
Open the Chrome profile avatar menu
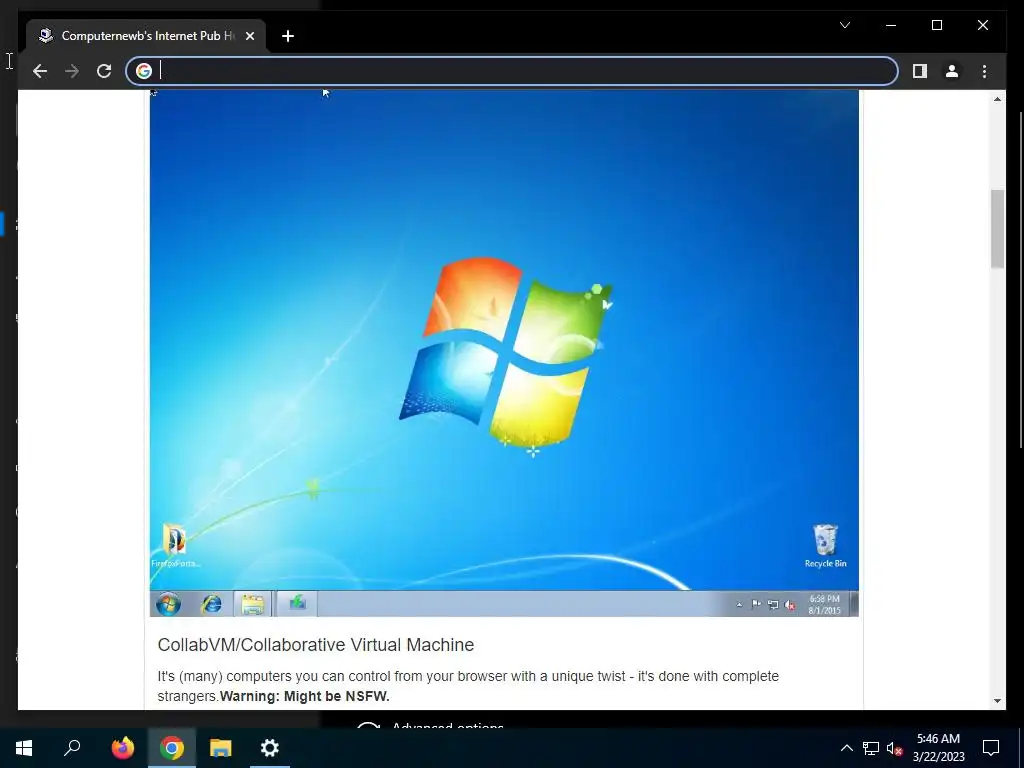(x=952, y=71)
